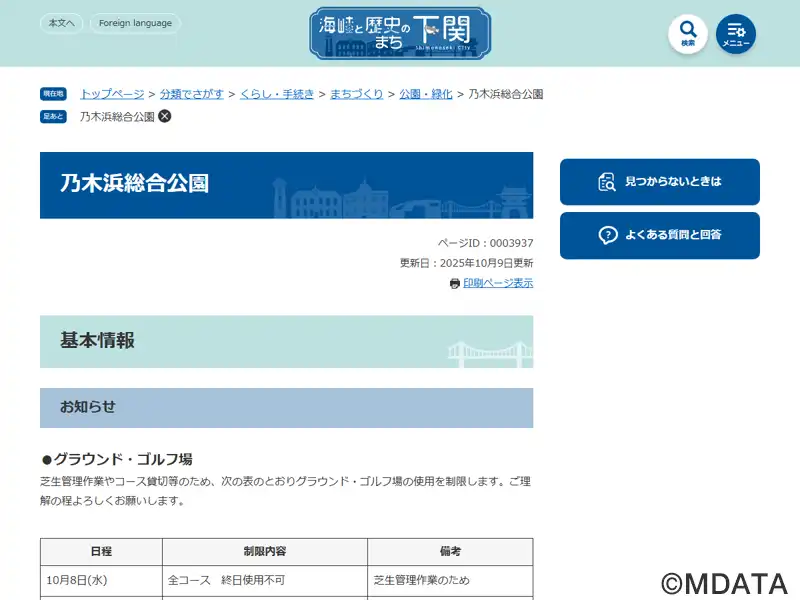Open the メニュー hamburger menu

[x=736, y=34]
